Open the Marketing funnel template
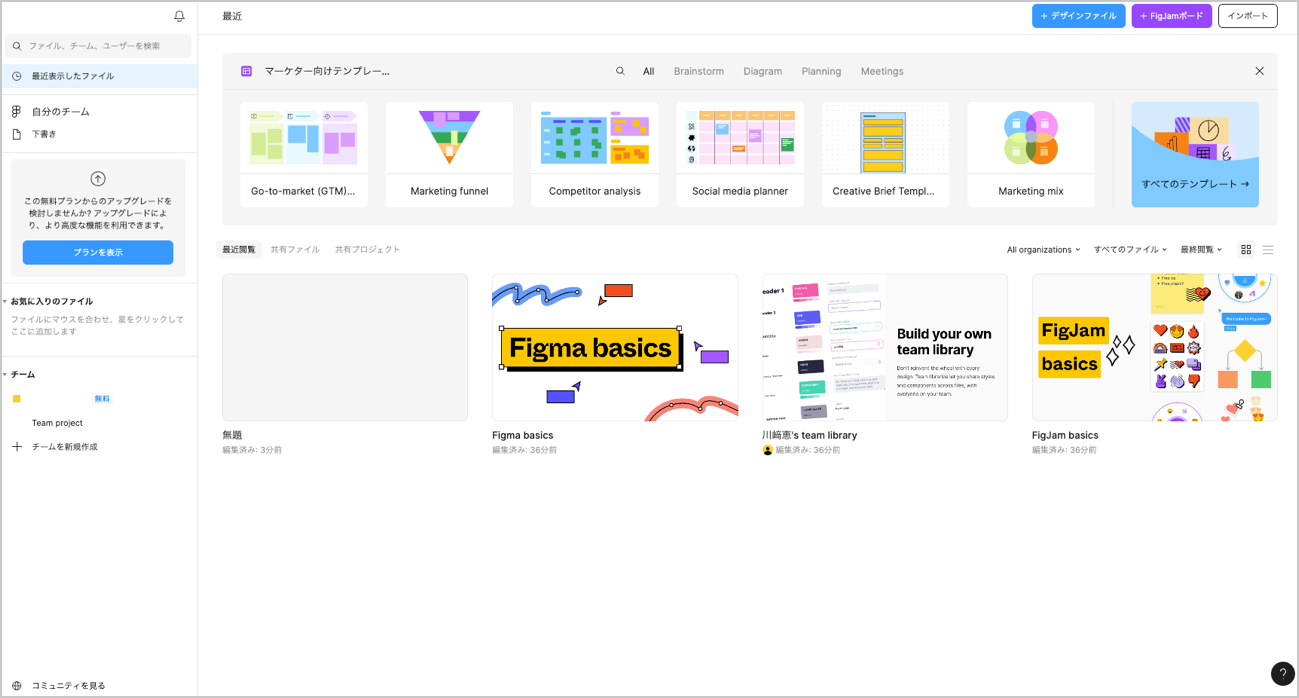This screenshot has width=1299, height=698. (x=449, y=154)
